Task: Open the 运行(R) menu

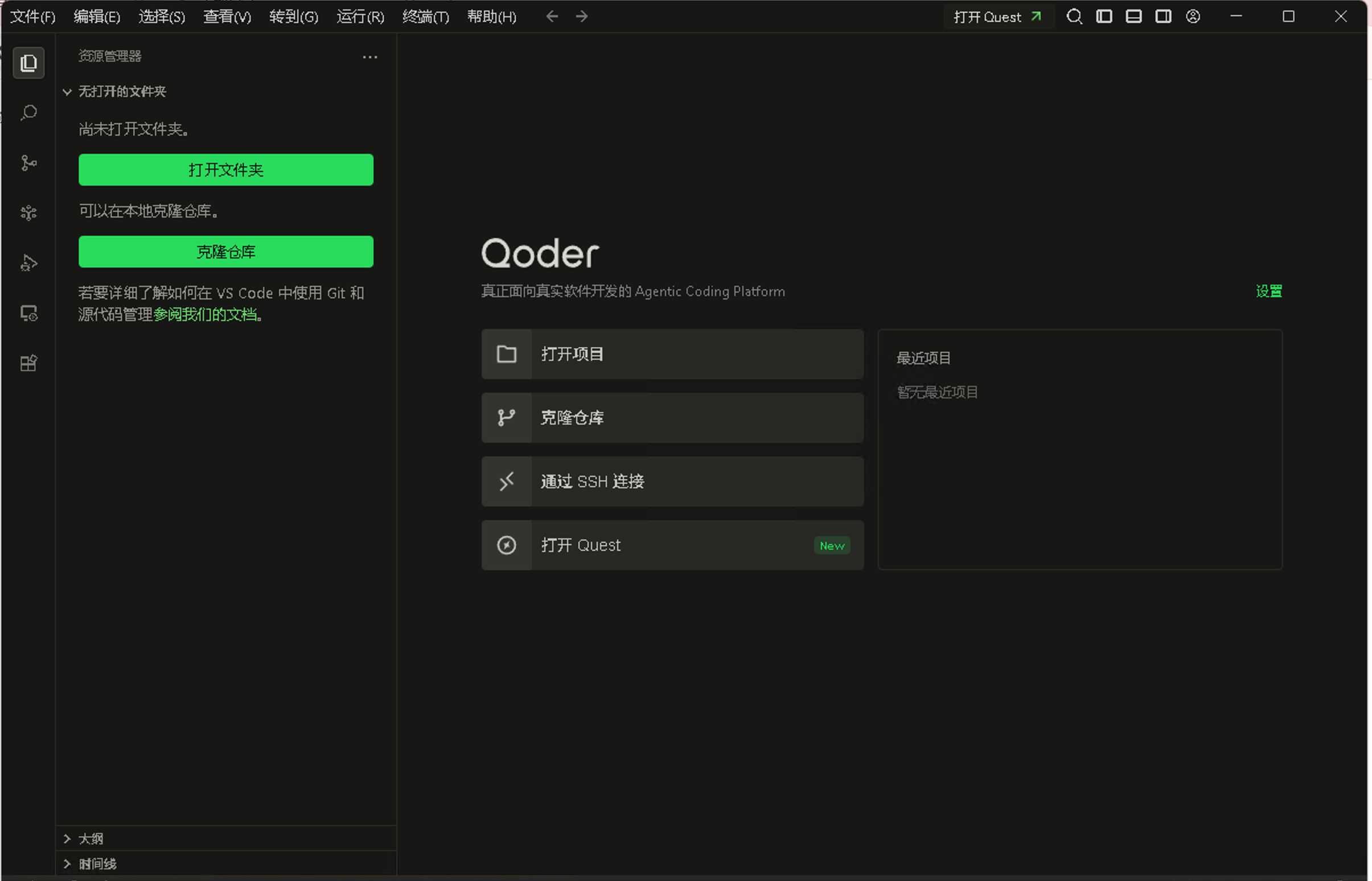Action: 360,17
